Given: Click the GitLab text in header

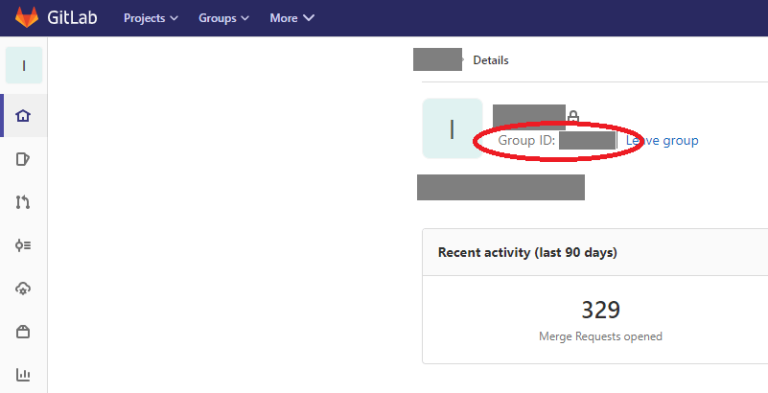Looking at the screenshot, I should click(72, 18).
